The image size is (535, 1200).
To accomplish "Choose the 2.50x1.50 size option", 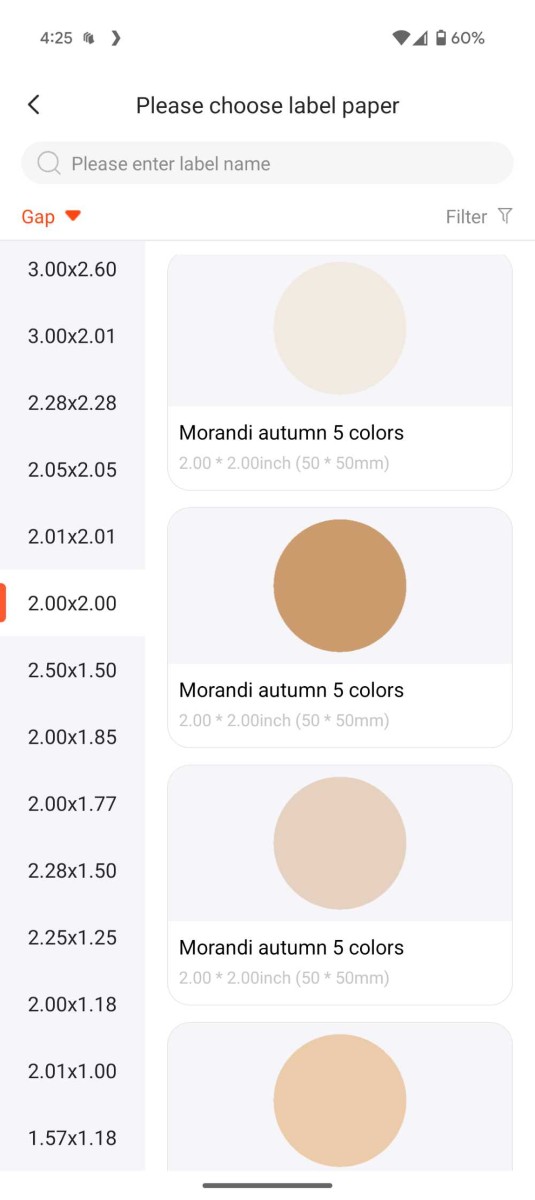I will click(x=72, y=670).
